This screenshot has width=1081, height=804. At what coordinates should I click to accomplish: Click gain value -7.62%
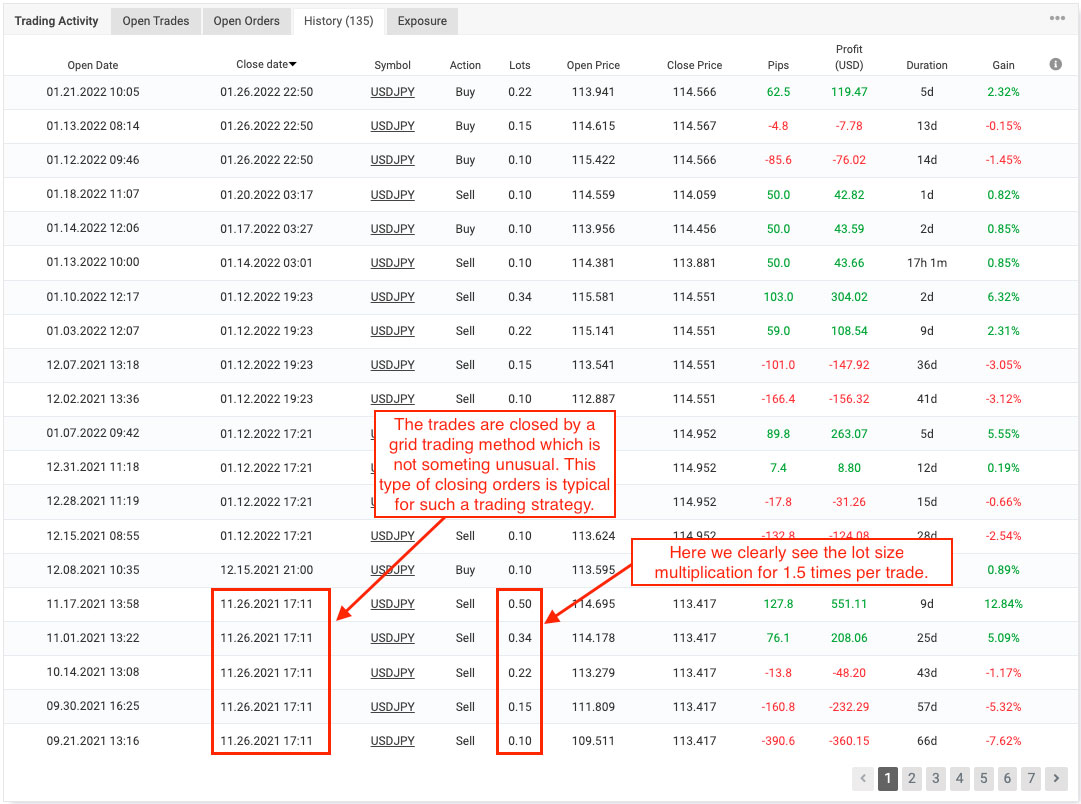coord(1003,741)
